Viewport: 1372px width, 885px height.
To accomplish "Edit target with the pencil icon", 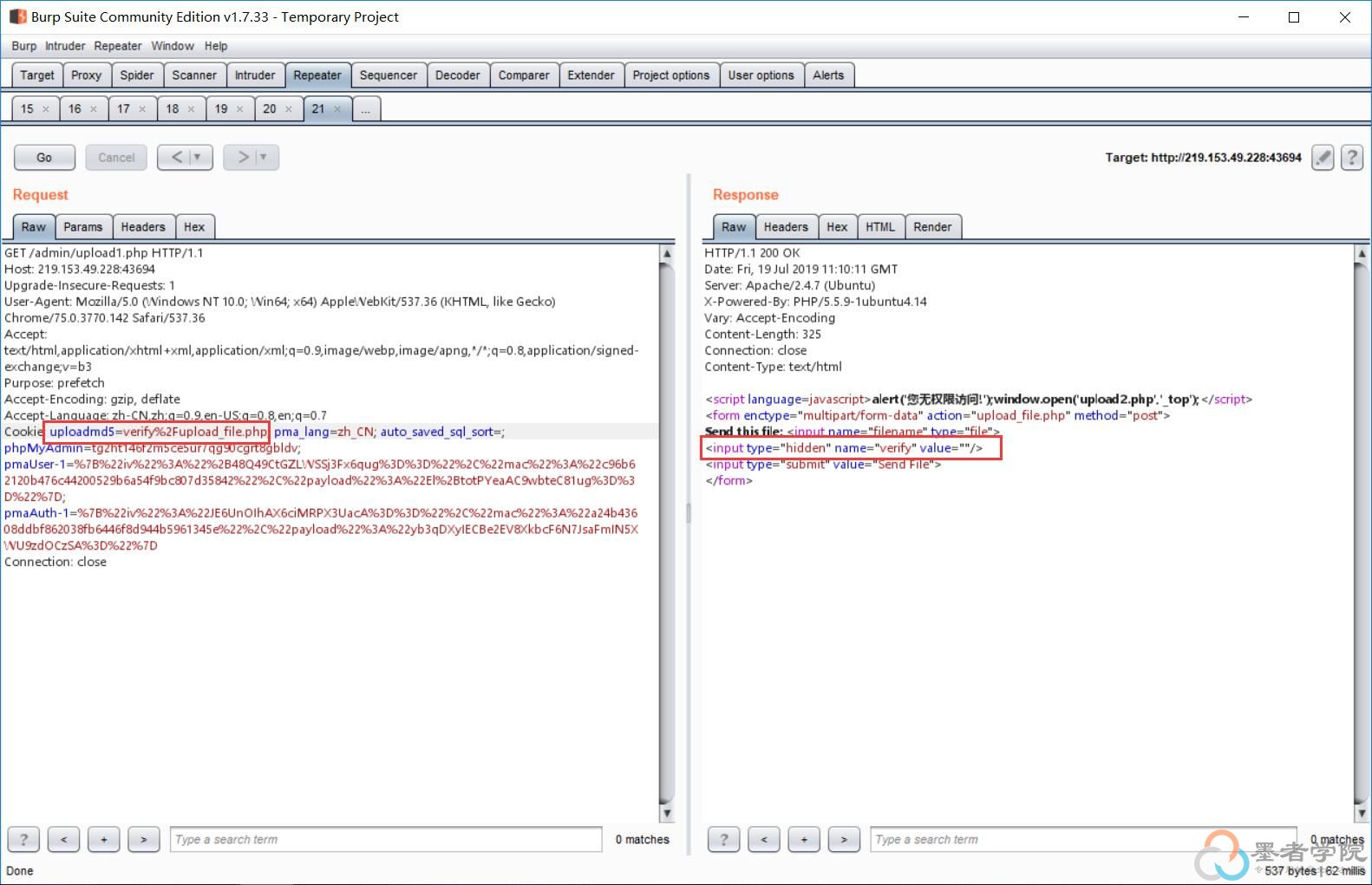I will click(x=1323, y=158).
